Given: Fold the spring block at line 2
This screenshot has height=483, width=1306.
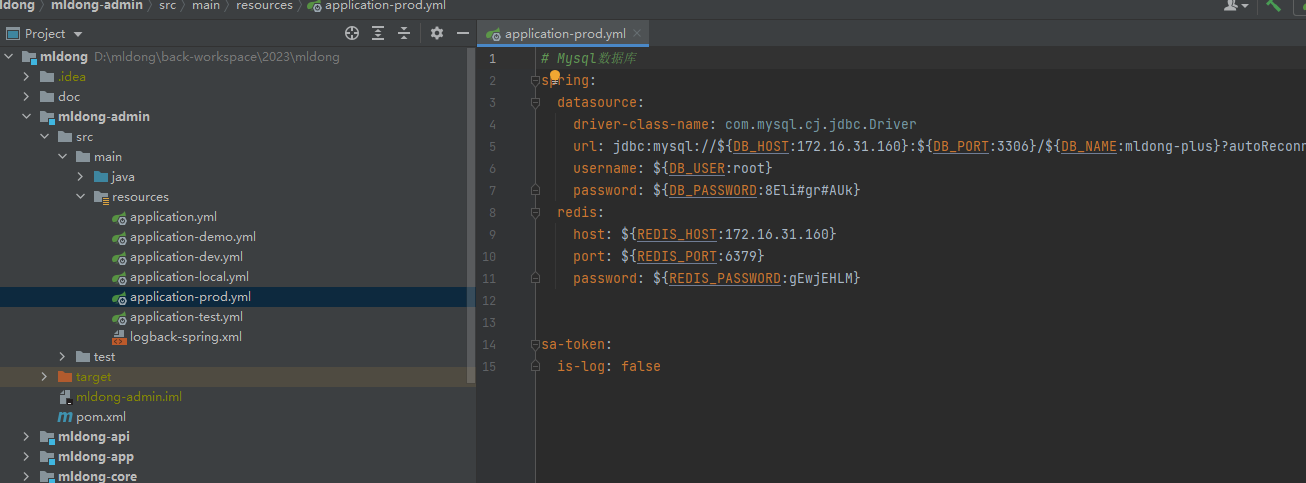Looking at the screenshot, I should pyautogui.click(x=536, y=81).
